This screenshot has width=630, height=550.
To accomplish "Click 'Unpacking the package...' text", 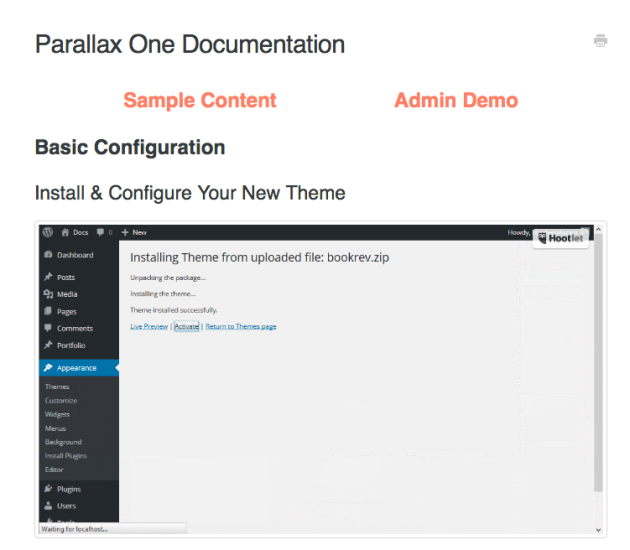I will (168, 278).
